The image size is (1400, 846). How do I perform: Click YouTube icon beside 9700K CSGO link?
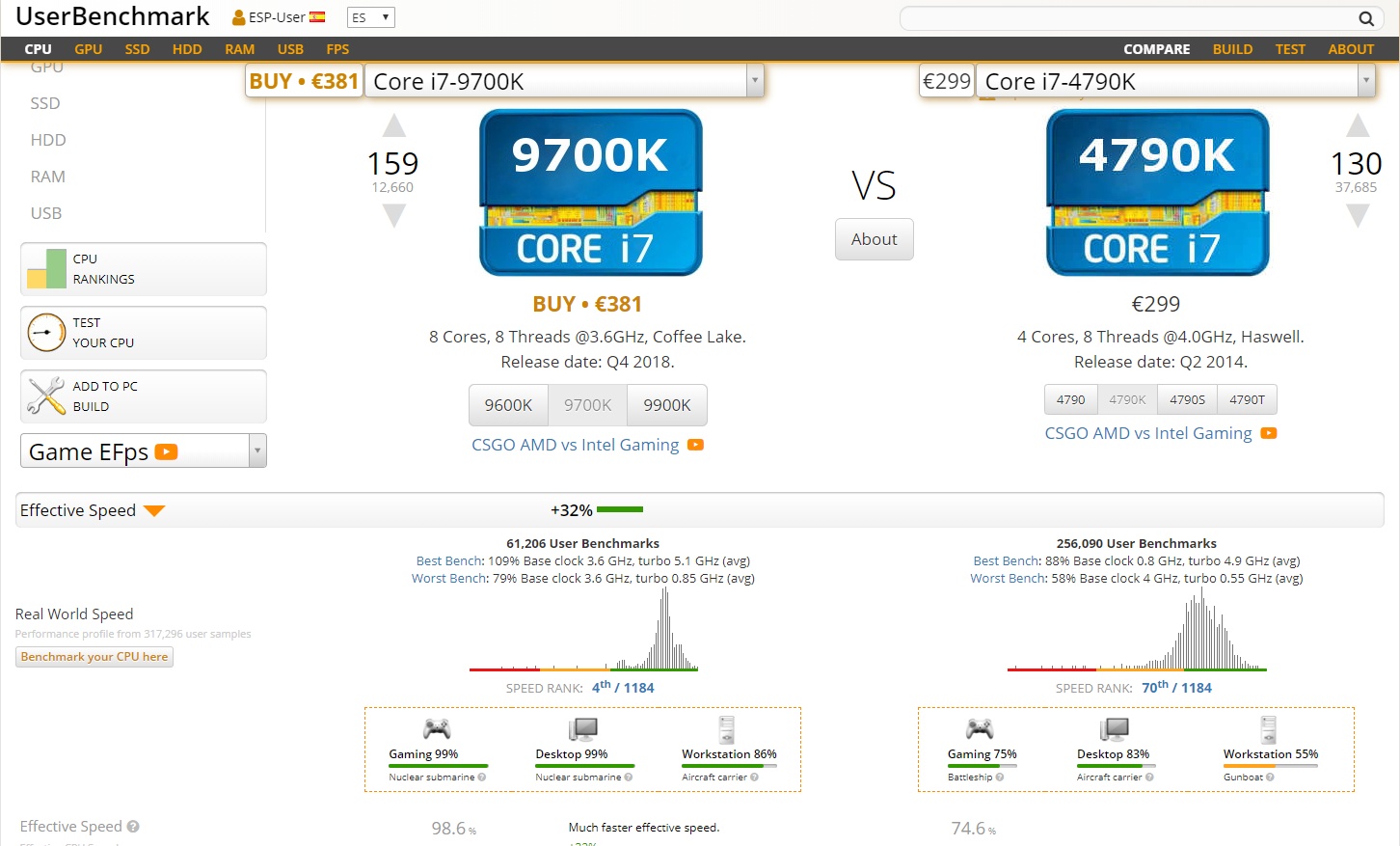coord(695,445)
